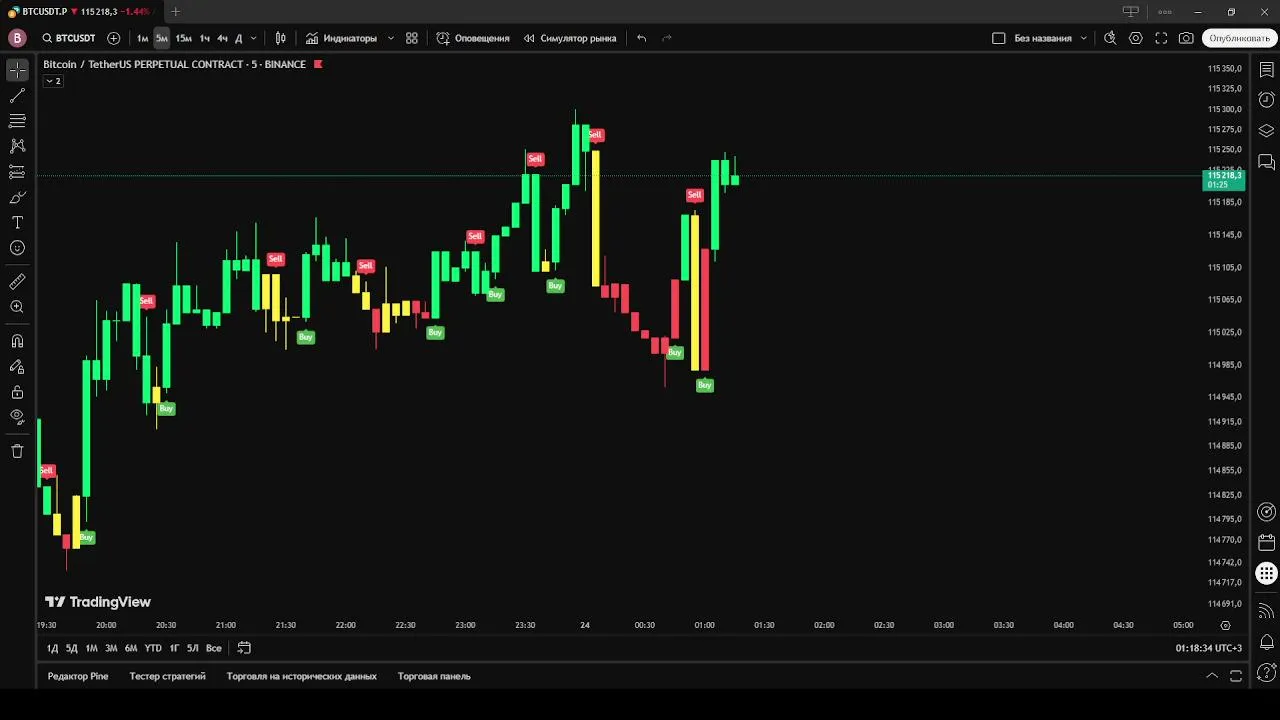Set range to 6М
Image resolution: width=1280 pixels, height=720 pixels.
point(131,648)
